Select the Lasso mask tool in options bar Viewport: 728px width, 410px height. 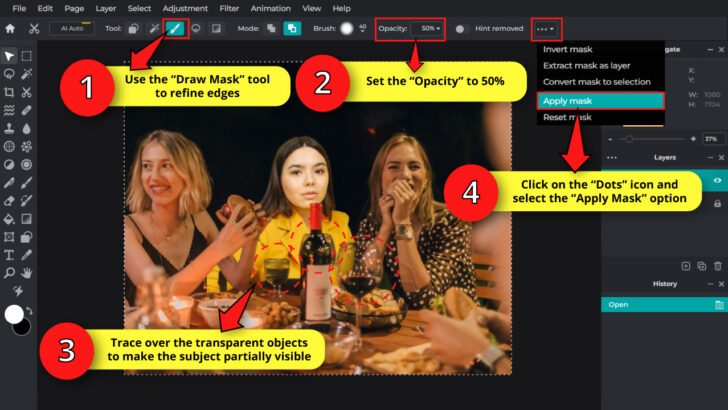pyautogui.click(x=197, y=29)
